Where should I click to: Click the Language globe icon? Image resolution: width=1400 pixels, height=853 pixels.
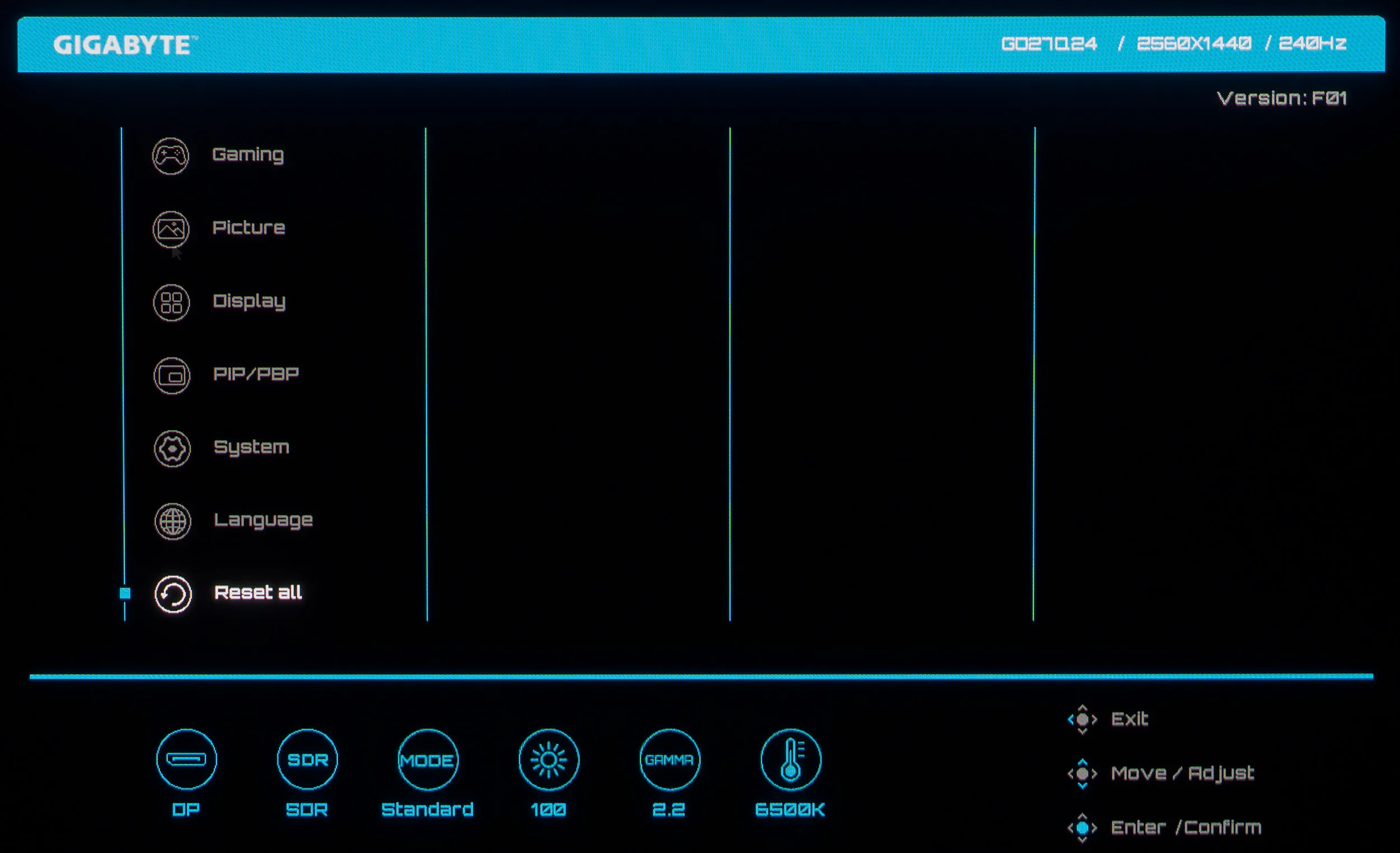[x=172, y=521]
